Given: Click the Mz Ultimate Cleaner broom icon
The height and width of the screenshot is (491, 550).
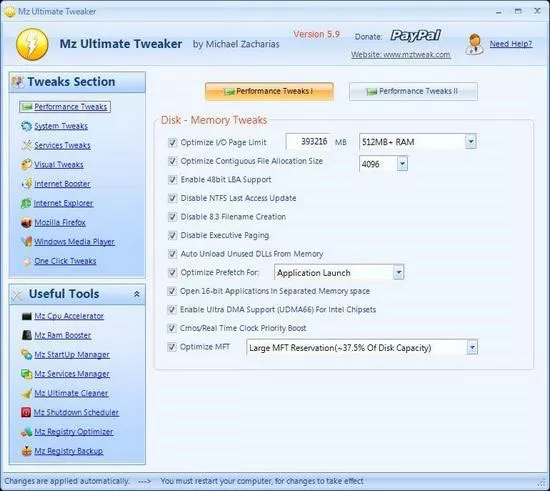Looking at the screenshot, I should (x=26, y=393).
